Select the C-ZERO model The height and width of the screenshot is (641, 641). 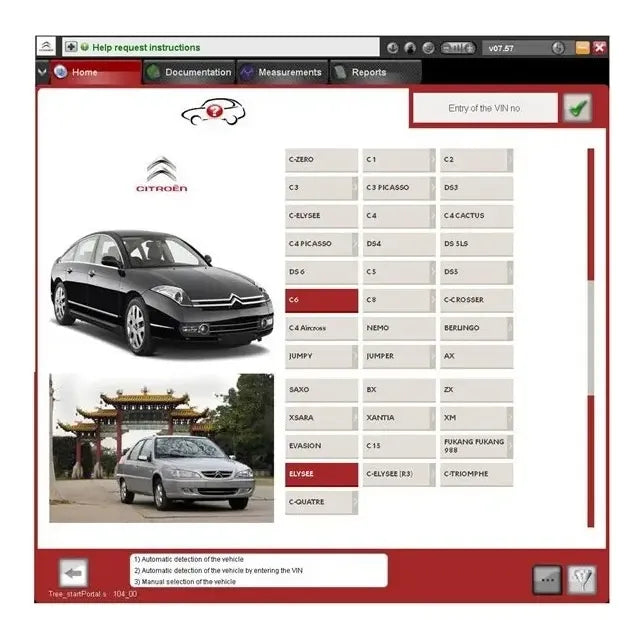pos(321,160)
